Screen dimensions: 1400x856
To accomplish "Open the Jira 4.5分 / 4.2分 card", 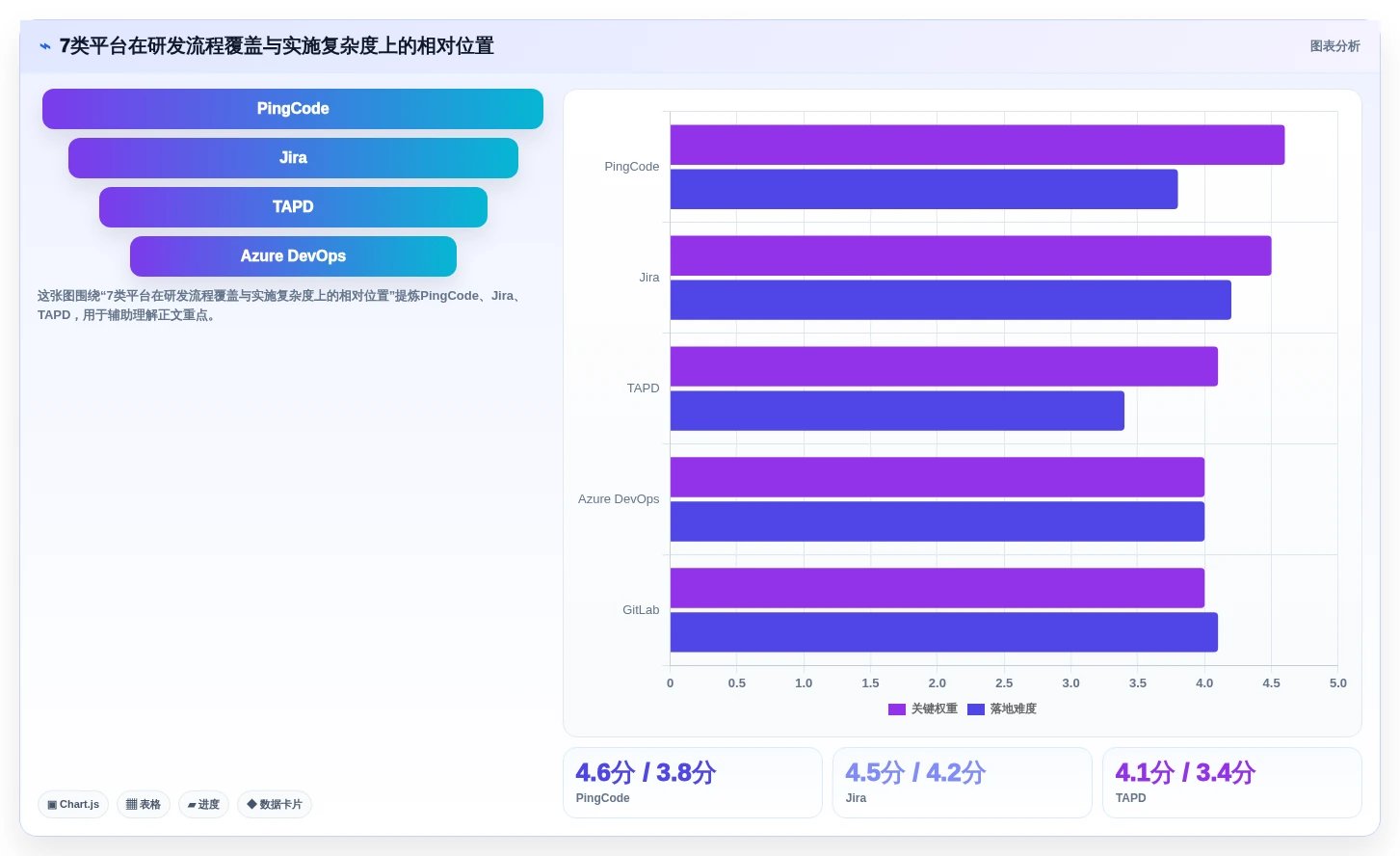I will (963, 783).
